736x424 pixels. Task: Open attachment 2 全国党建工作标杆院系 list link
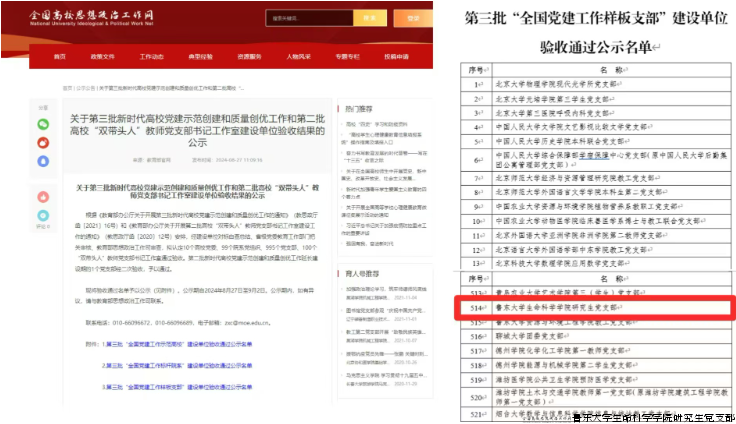pyautogui.click(x=179, y=365)
